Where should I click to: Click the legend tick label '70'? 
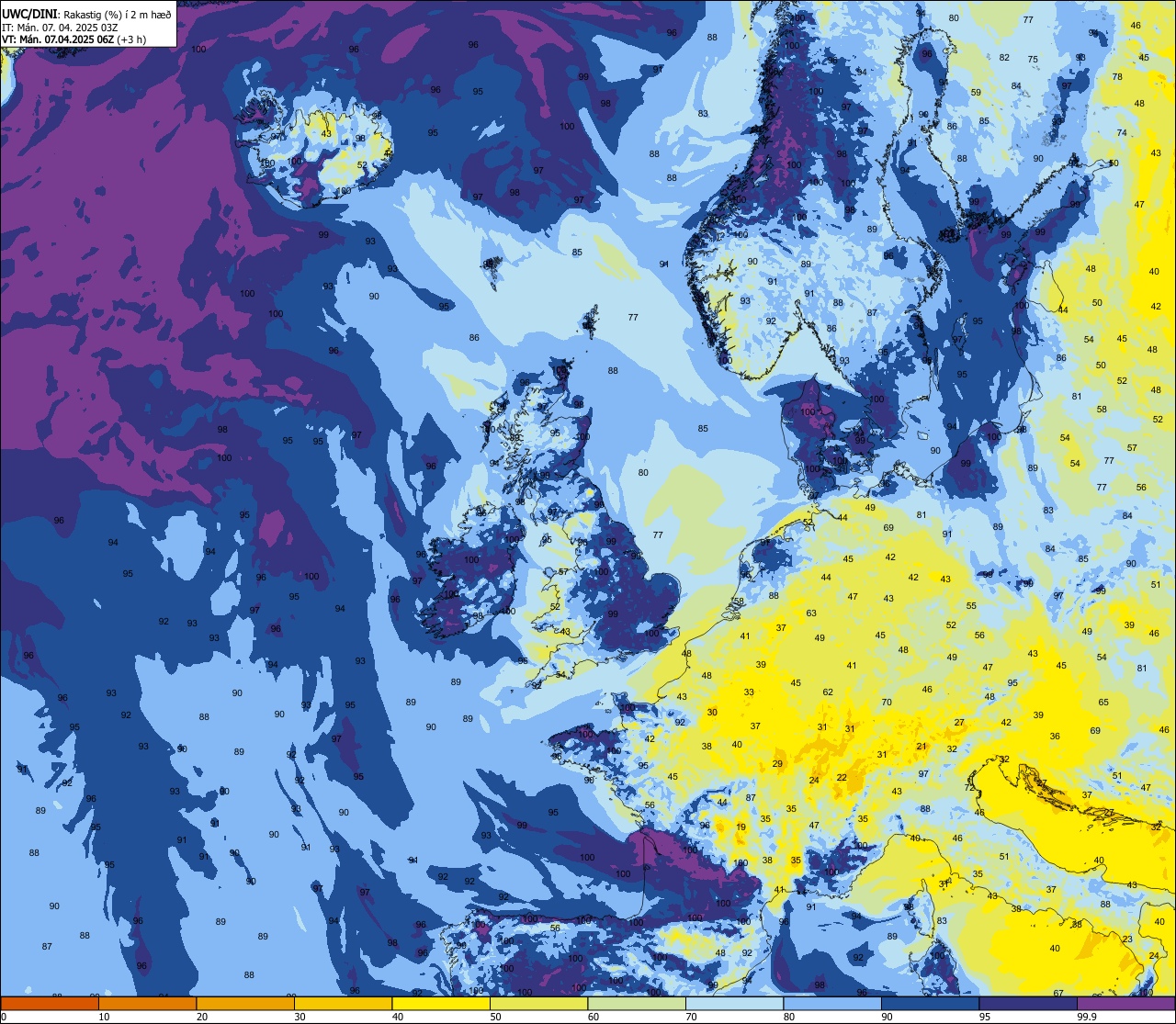tap(691, 1017)
